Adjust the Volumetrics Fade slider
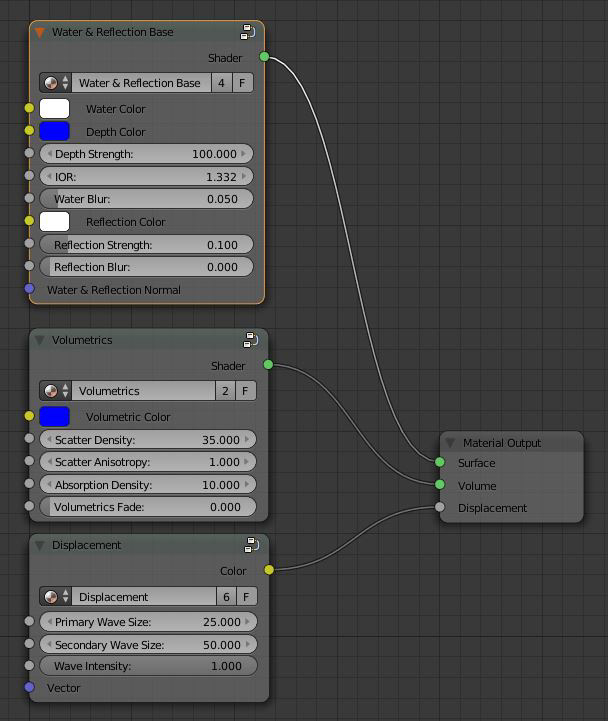Screen dimensions: 608x721 [x=148, y=507]
